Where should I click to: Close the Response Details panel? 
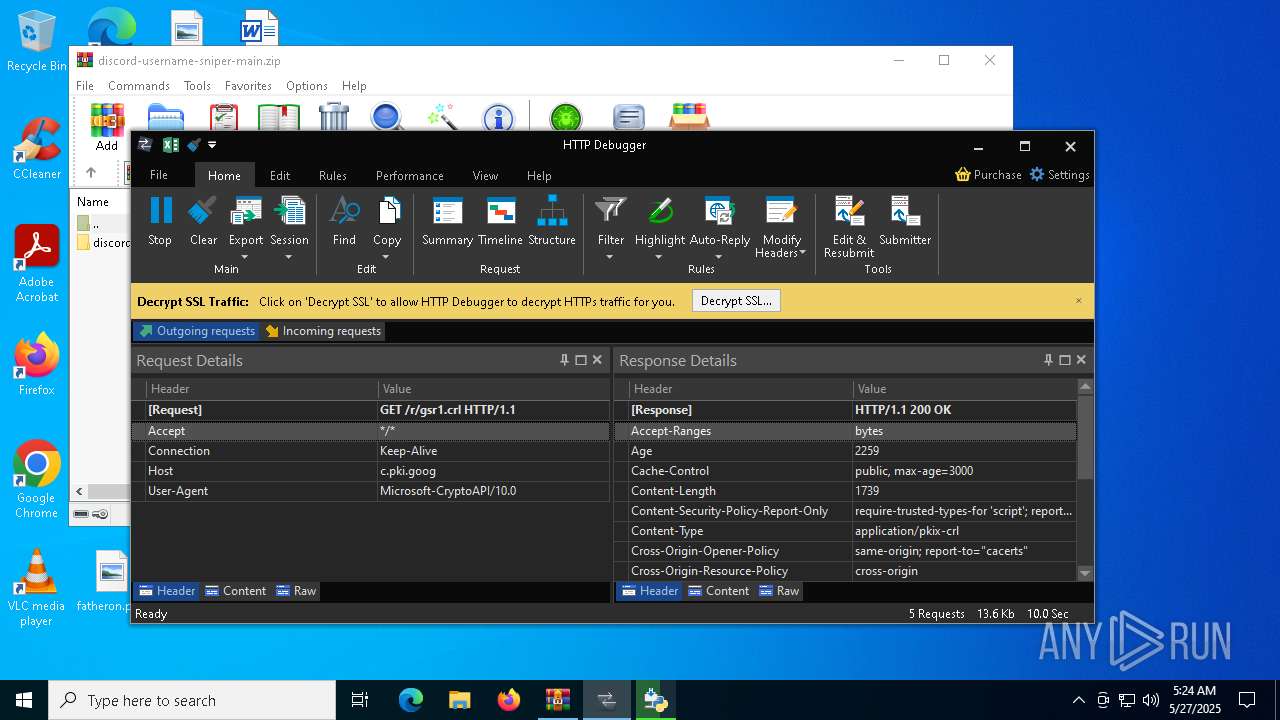point(1080,360)
